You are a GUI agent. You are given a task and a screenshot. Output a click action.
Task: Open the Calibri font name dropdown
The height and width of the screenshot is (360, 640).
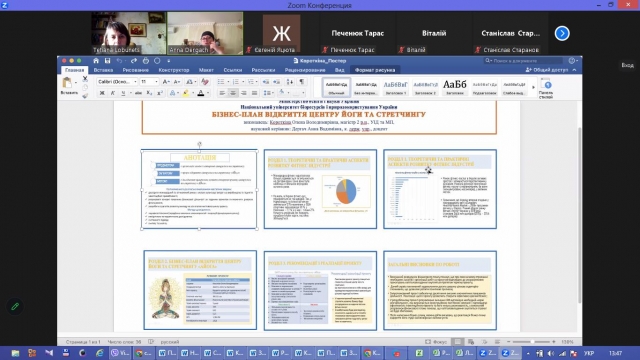[118, 82]
